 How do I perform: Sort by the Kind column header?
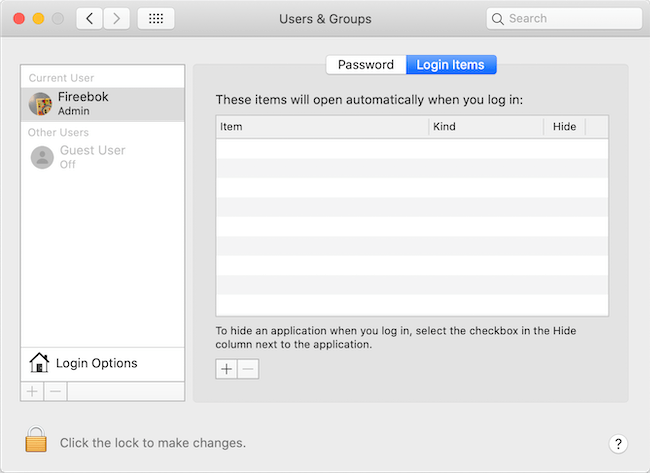point(486,127)
